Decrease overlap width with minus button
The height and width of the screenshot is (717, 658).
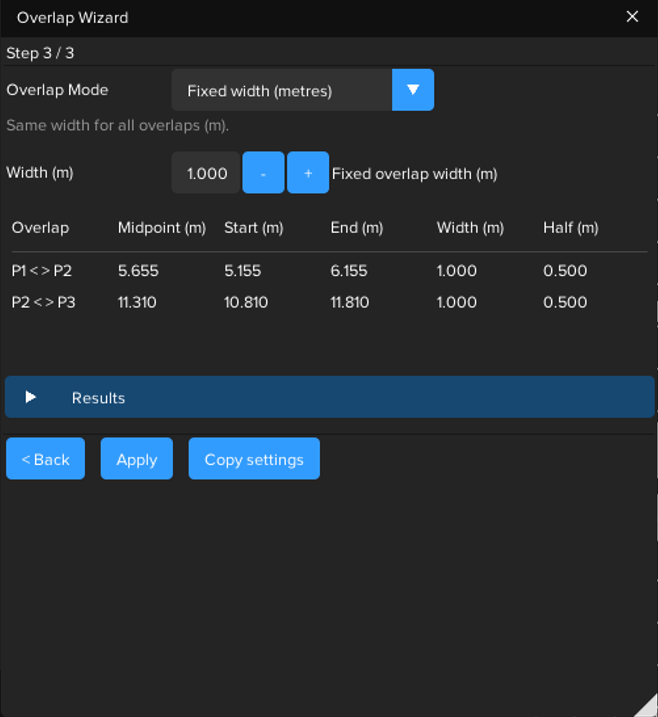point(263,173)
